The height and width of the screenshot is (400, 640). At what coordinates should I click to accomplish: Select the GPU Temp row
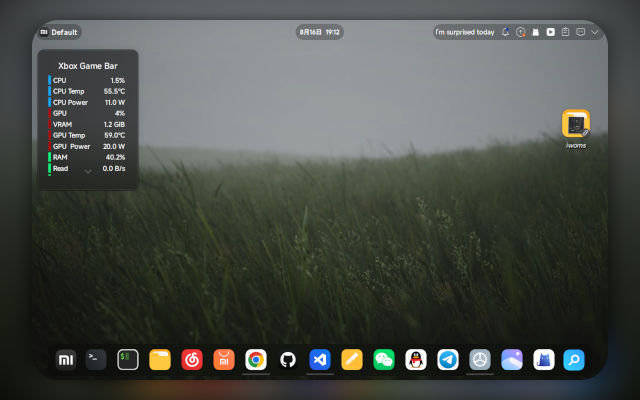(87, 135)
